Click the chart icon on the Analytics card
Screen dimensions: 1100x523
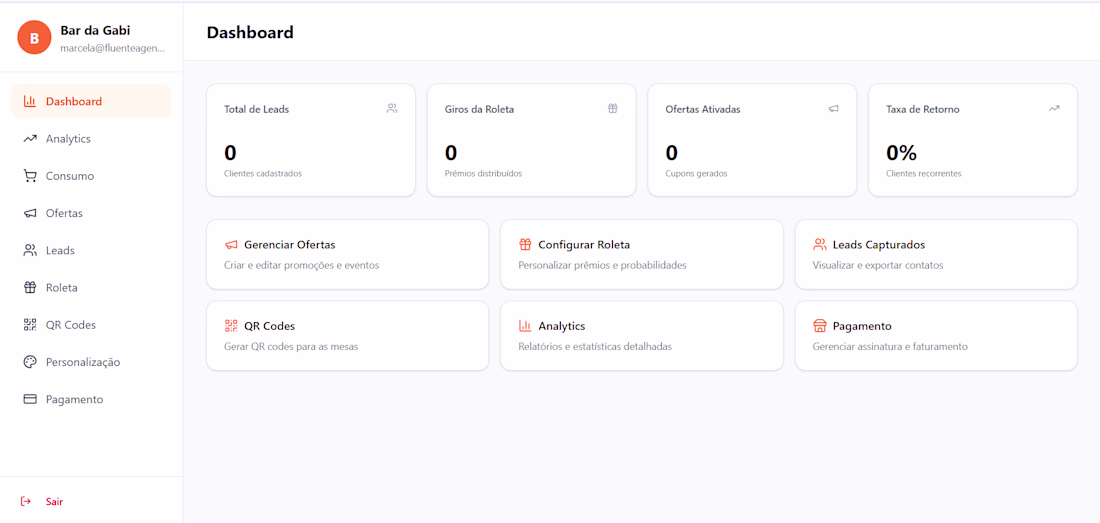coord(525,326)
